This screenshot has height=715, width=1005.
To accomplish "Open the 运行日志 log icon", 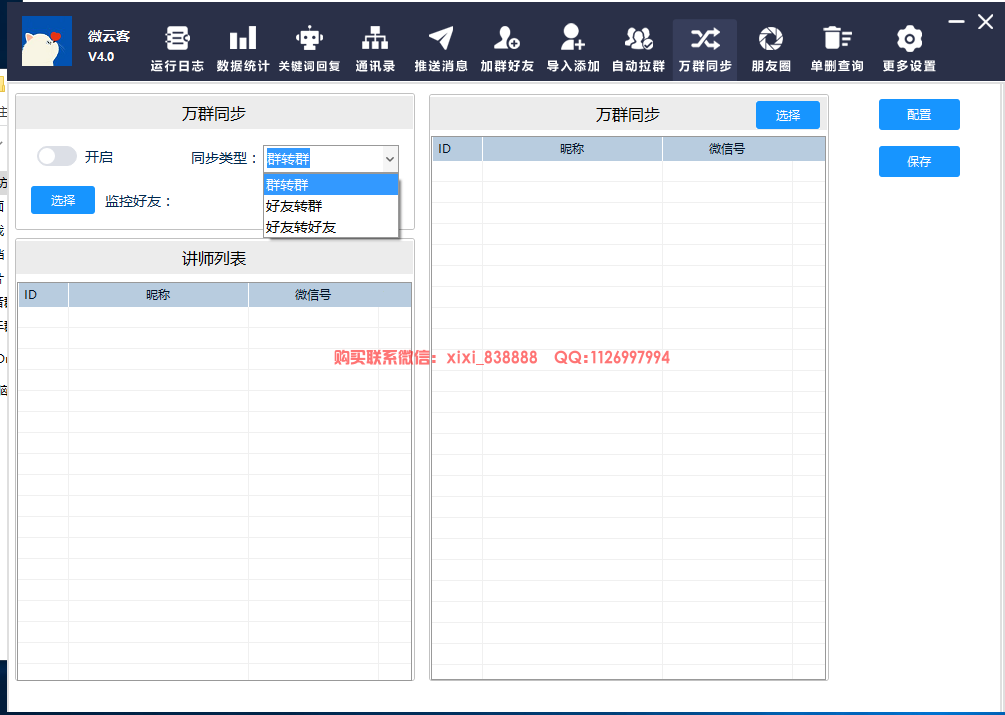I will point(177,40).
